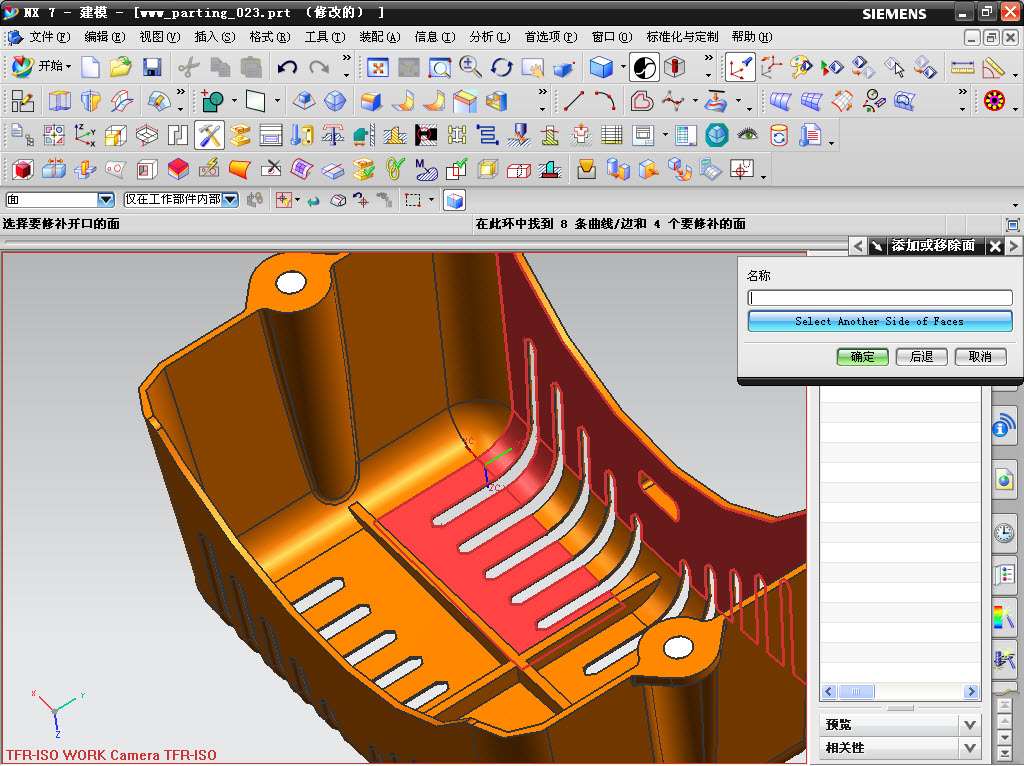The height and width of the screenshot is (766, 1024).
Task: Cut selection with the scissors icon
Action: coord(189,67)
